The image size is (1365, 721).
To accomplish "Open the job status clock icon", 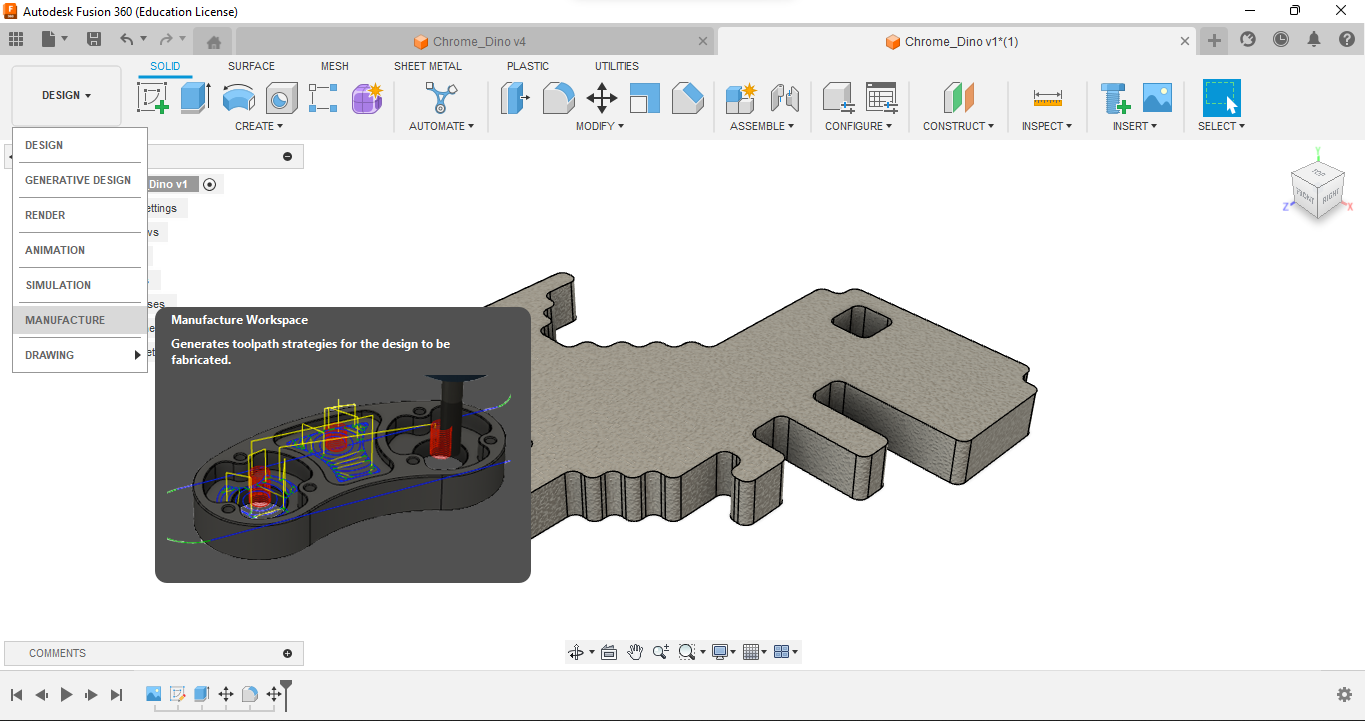I will [1281, 39].
